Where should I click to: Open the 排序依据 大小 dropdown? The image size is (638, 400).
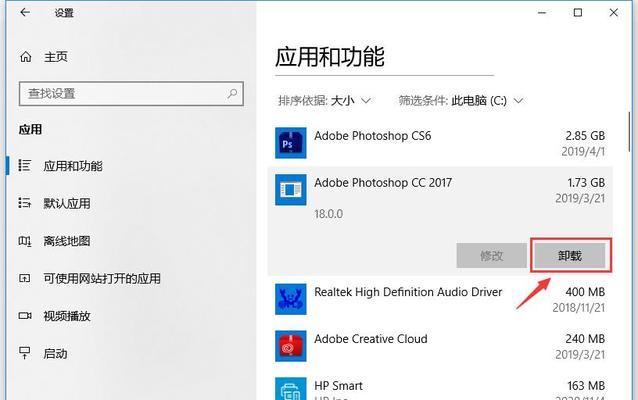click(324, 101)
